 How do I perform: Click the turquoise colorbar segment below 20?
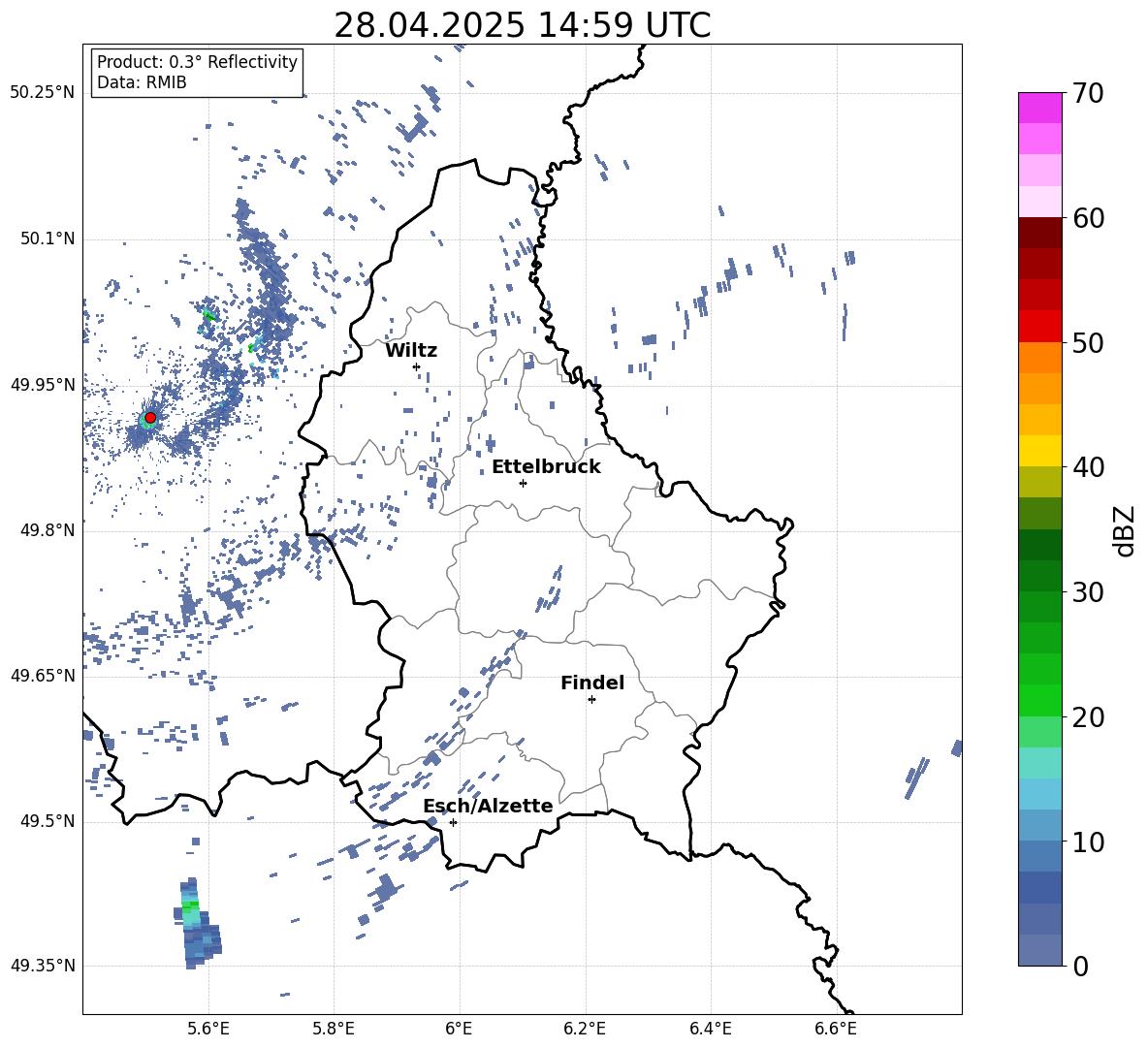[x=1039, y=763]
